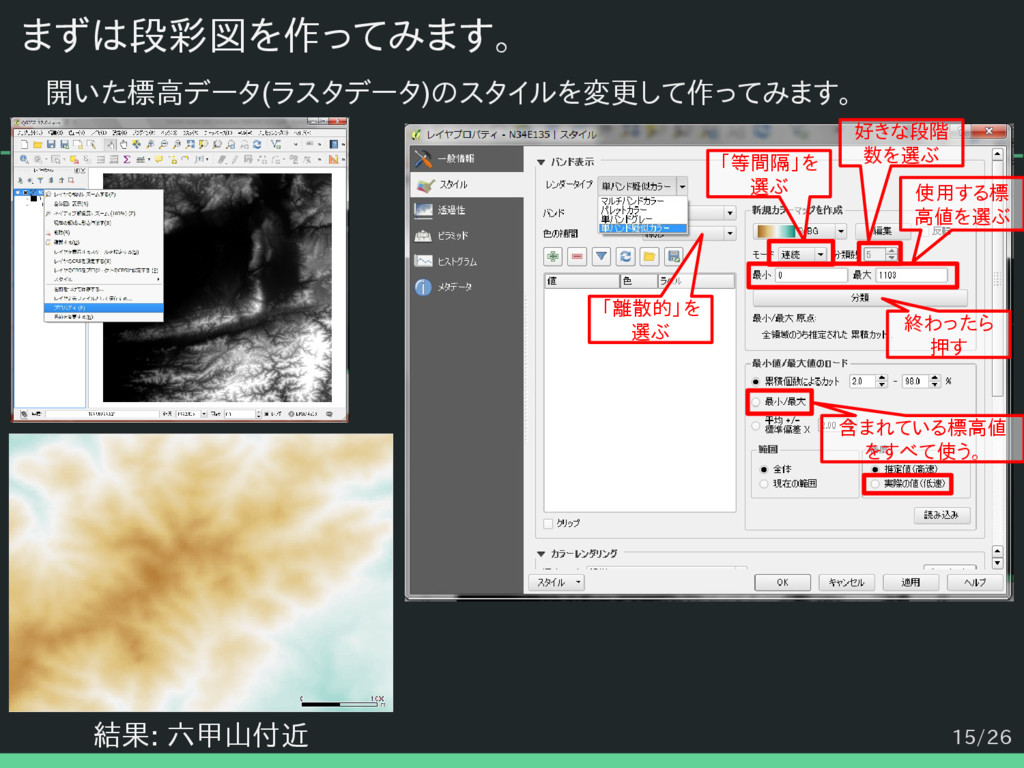
Task: Open the モード dropdown showing 連続
Action: click(x=803, y=254)
